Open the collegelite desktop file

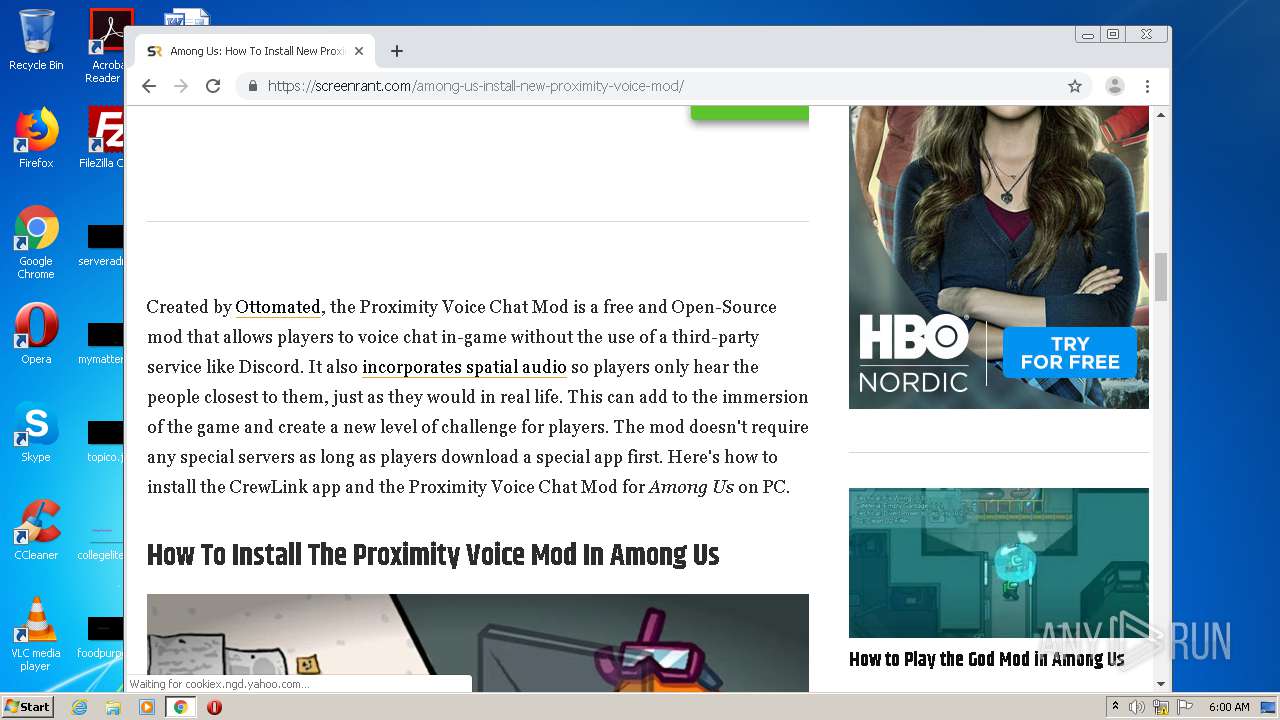(102, 539)
